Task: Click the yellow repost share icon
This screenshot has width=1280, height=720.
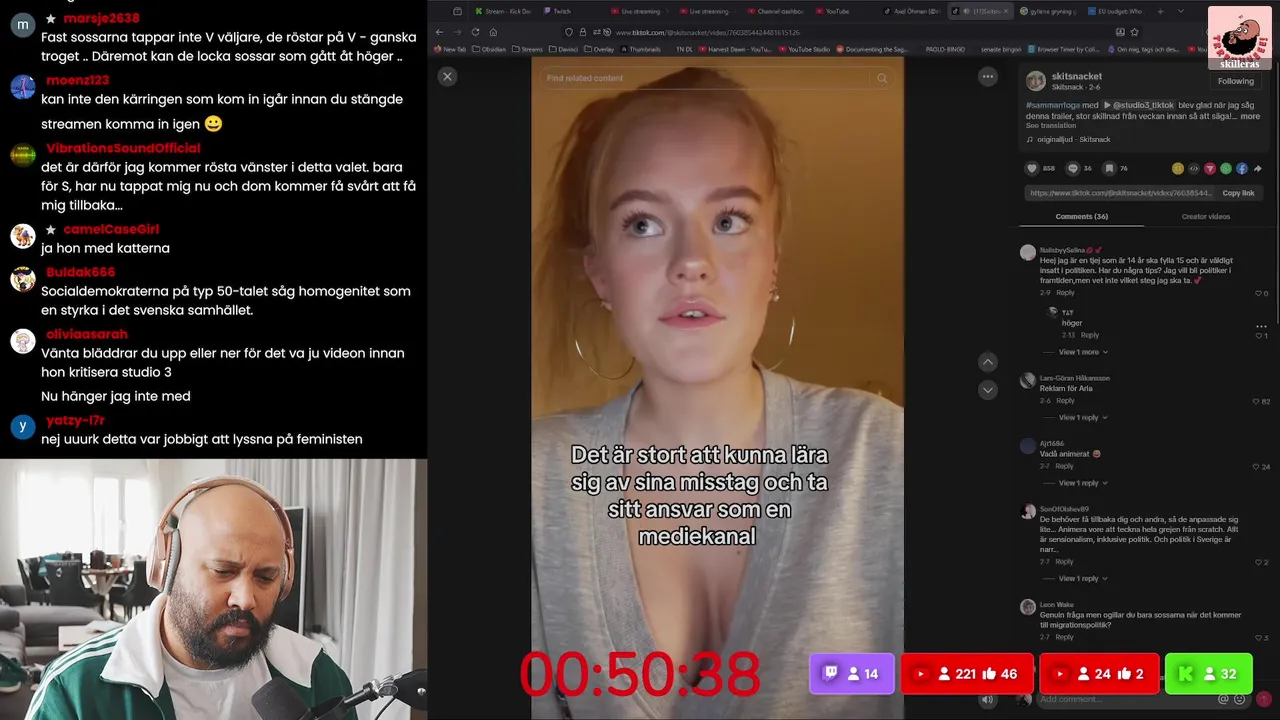Action: coord(1178,168)
